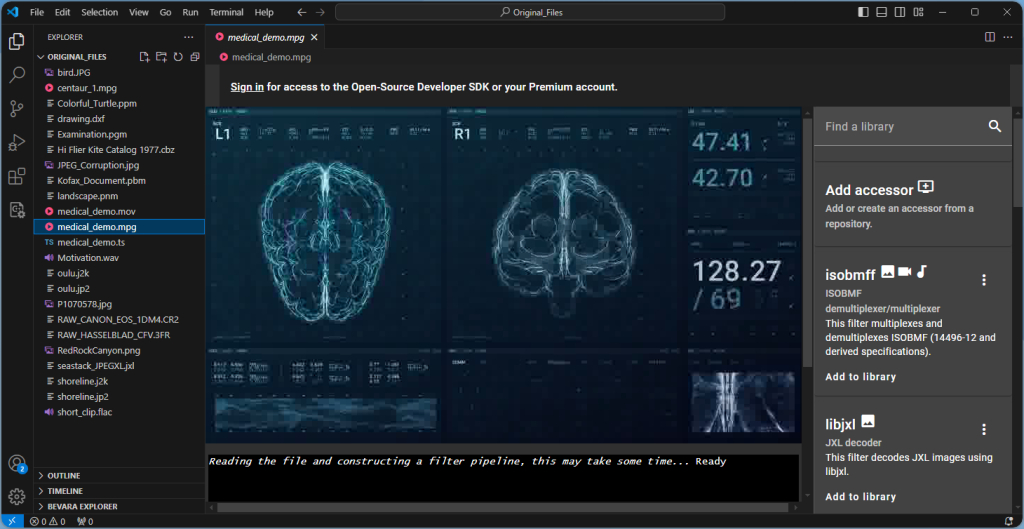
Task: Open centaur_1.mpg file
Action: [87, 88]
